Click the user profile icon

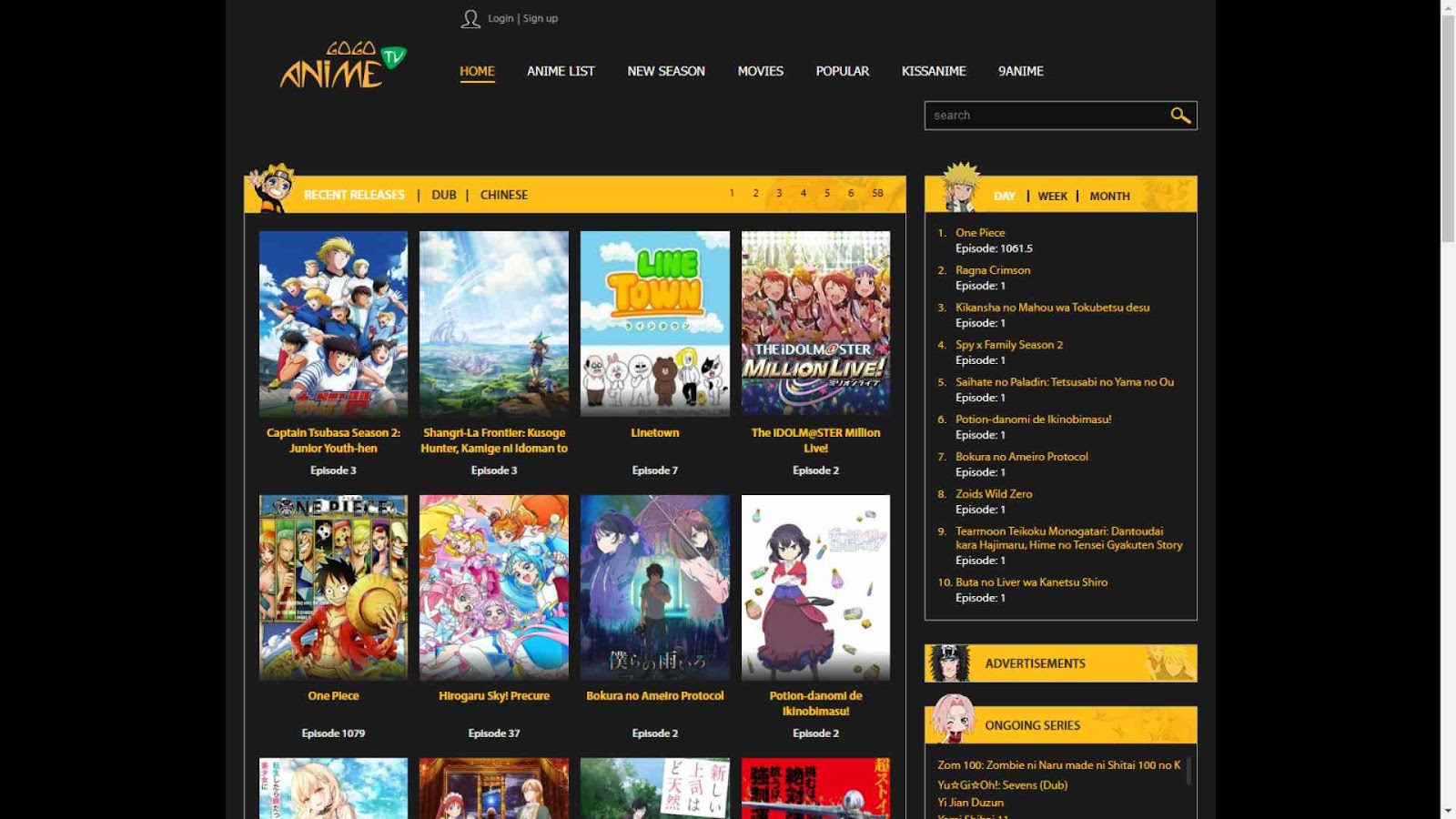coord(470,19)
